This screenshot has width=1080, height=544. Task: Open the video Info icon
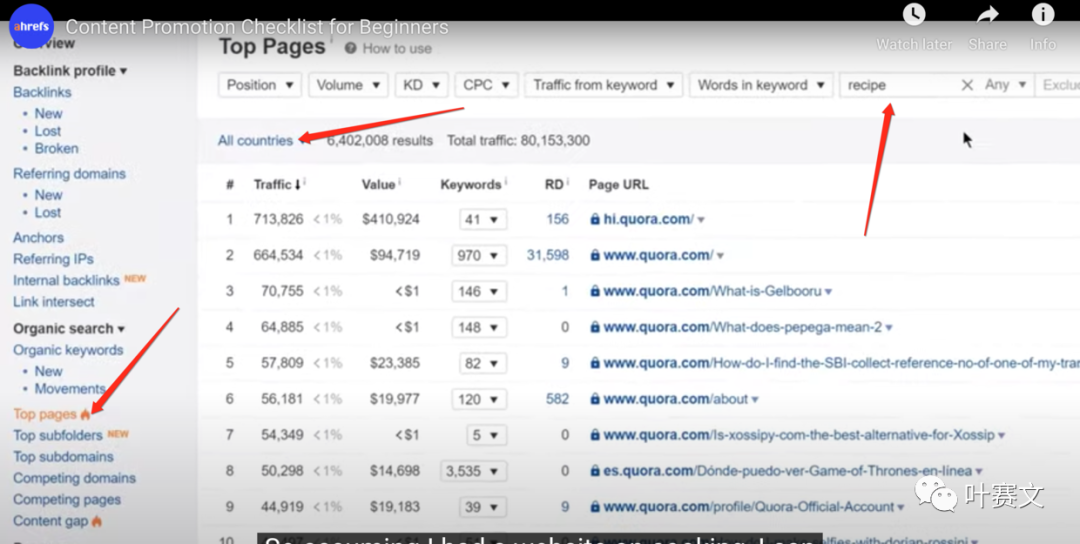(1043, 14)
